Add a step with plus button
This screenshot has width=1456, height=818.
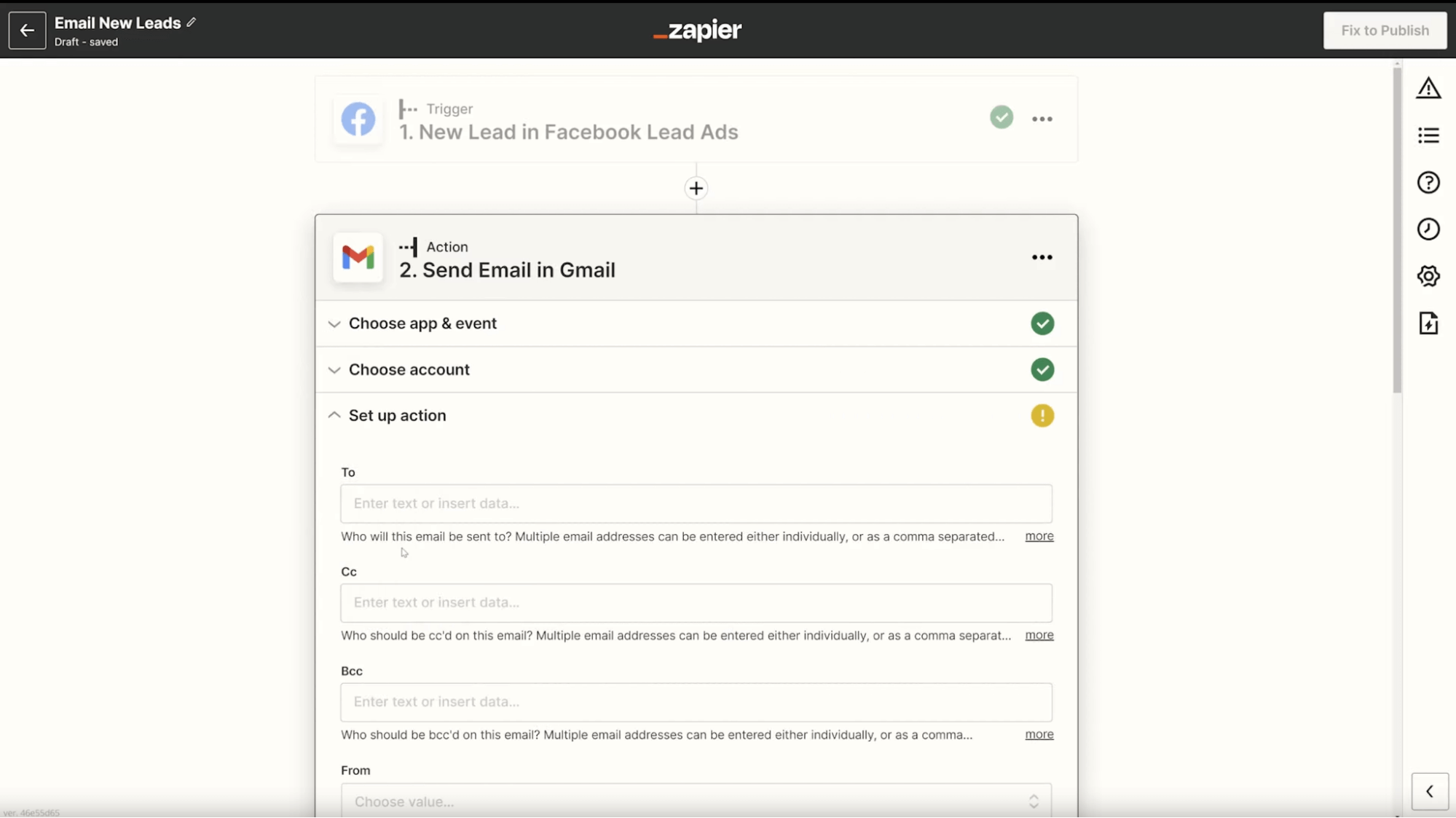[x=696, y=189]
